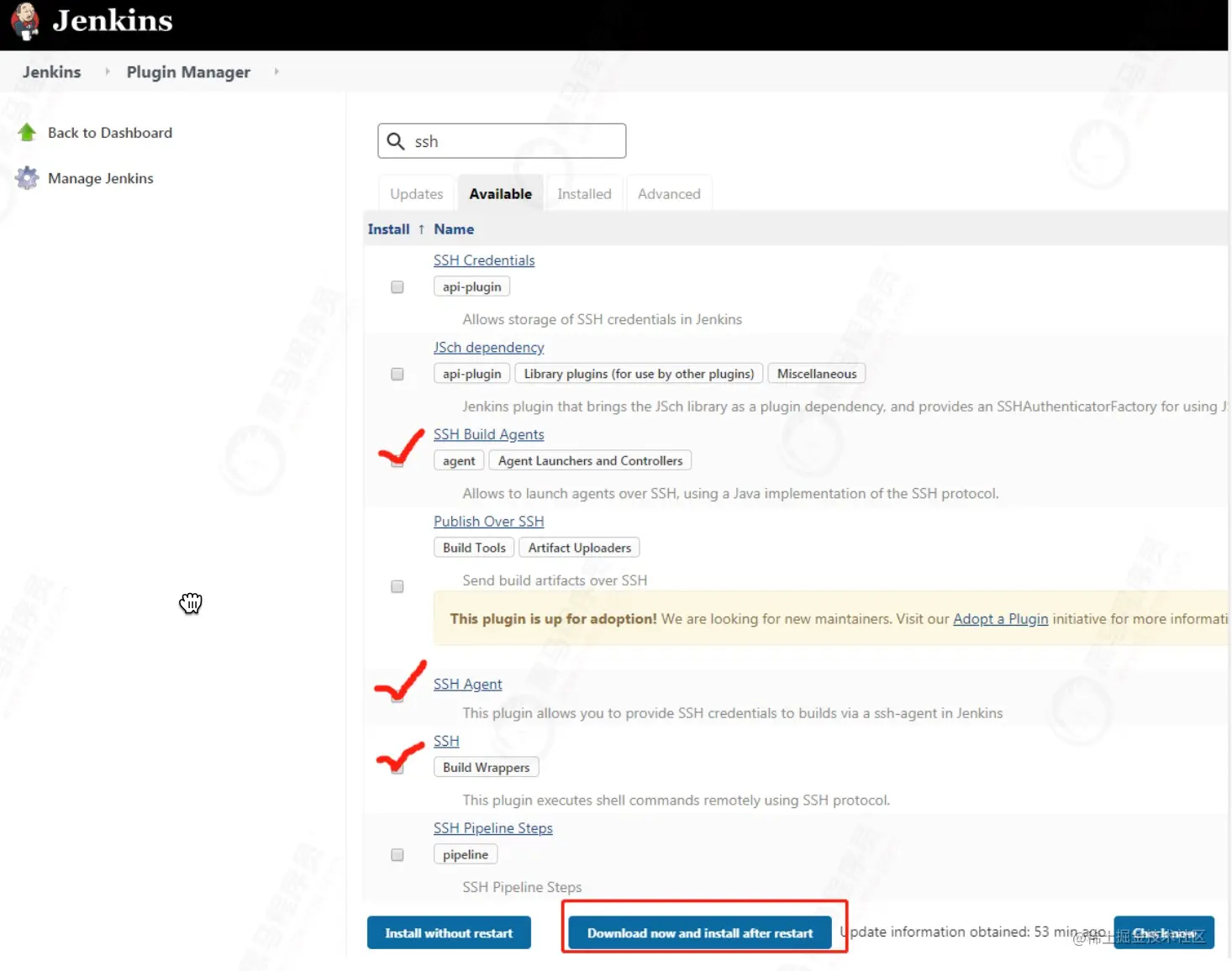Click the 'Update information obtained' status text
The width and height of the screenshot is (1232, 971).
(x=972, y=932)
